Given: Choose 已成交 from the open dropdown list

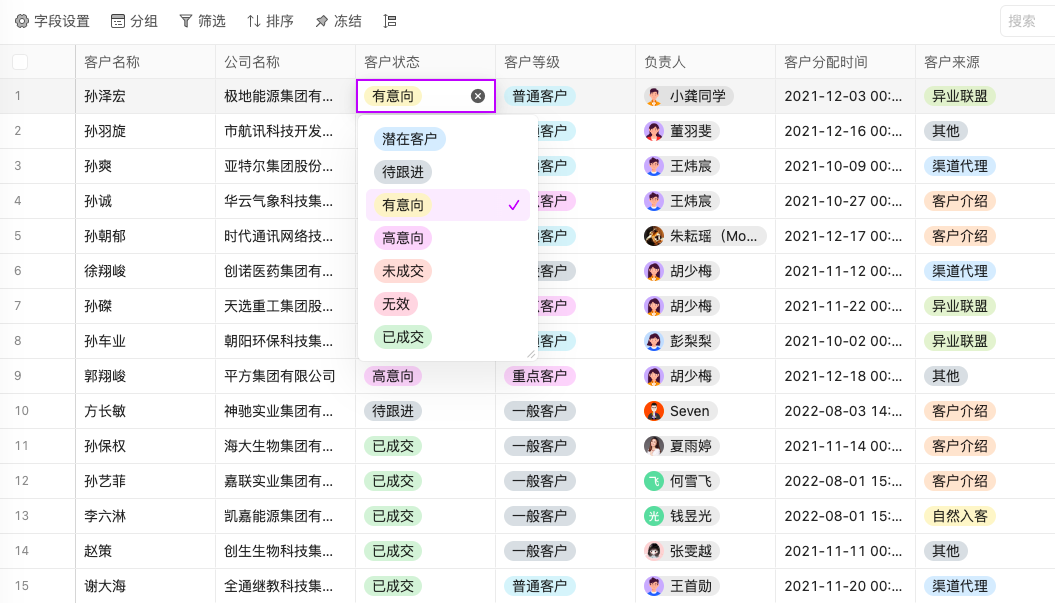Looking at the screenshot, I should (403, 337).
